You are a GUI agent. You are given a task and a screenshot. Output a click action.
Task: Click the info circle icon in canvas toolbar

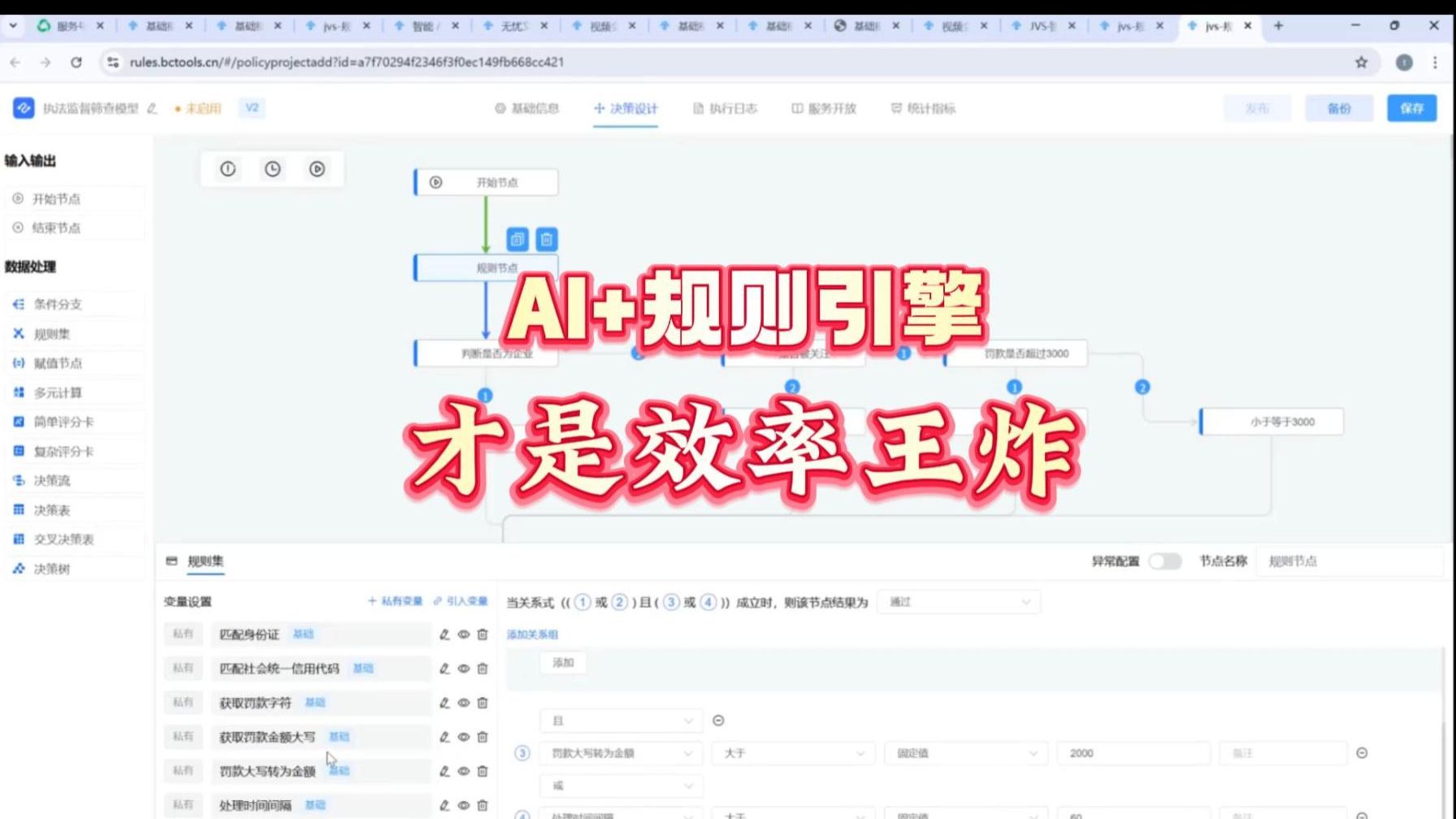point(227,169)
